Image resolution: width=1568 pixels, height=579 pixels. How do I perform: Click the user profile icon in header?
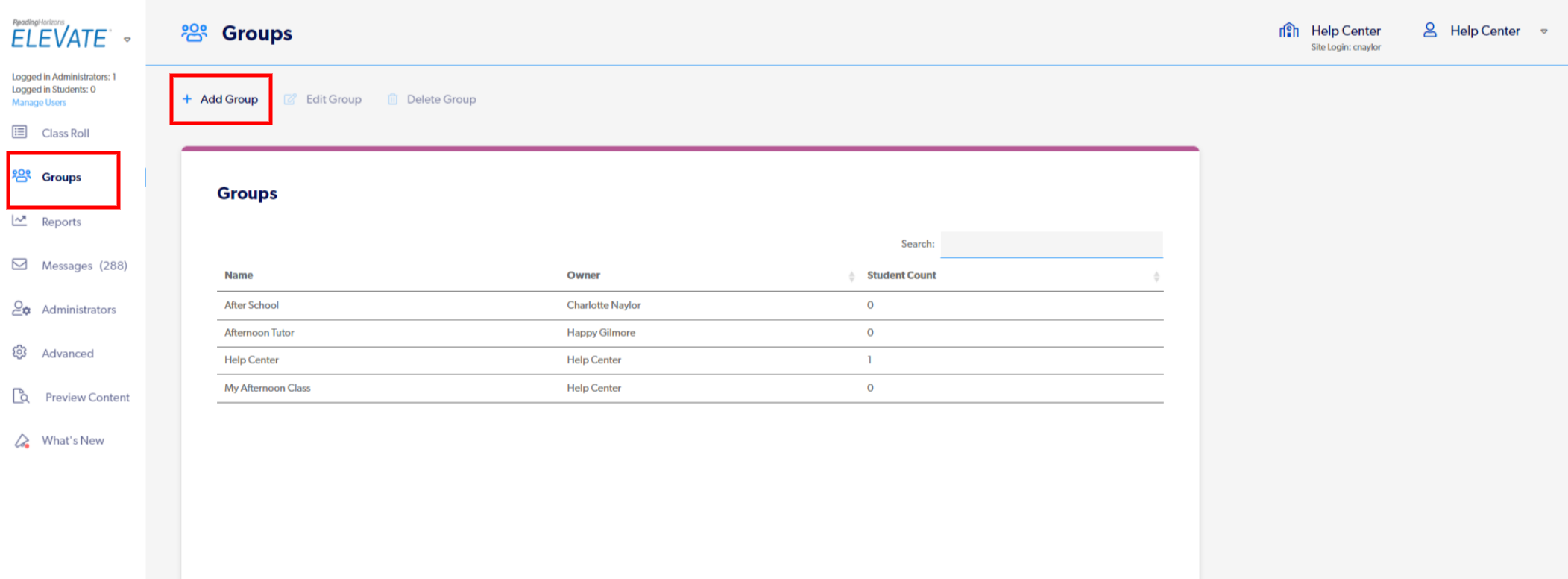[1429, 30]
